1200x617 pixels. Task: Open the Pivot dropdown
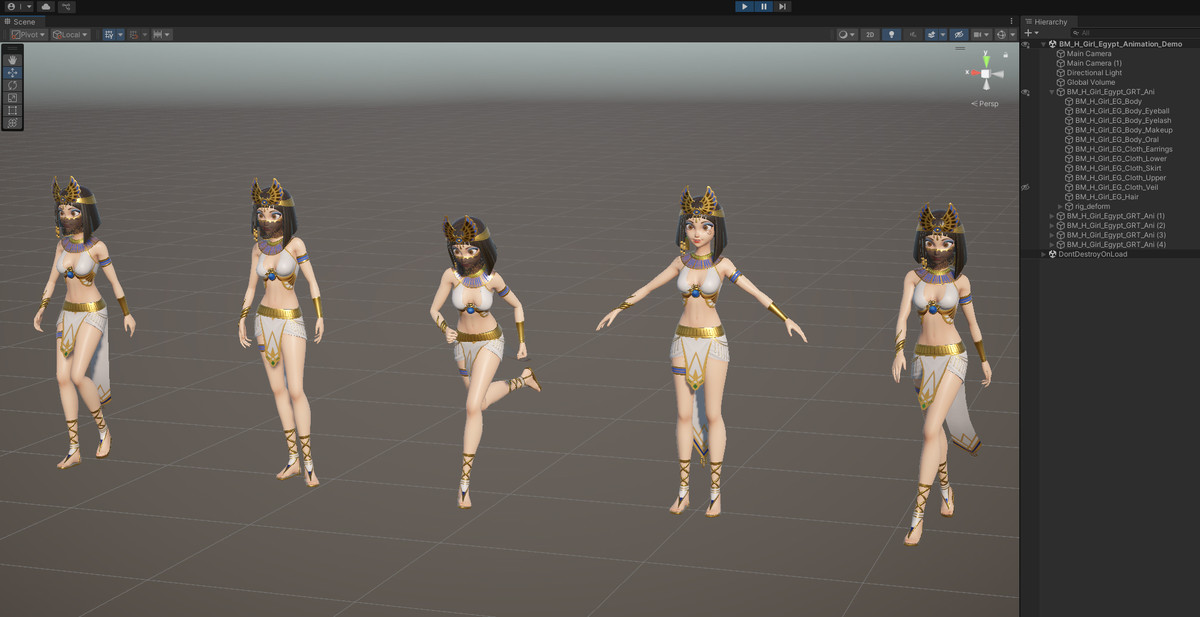pyautogui.click(x=26, y=34)
